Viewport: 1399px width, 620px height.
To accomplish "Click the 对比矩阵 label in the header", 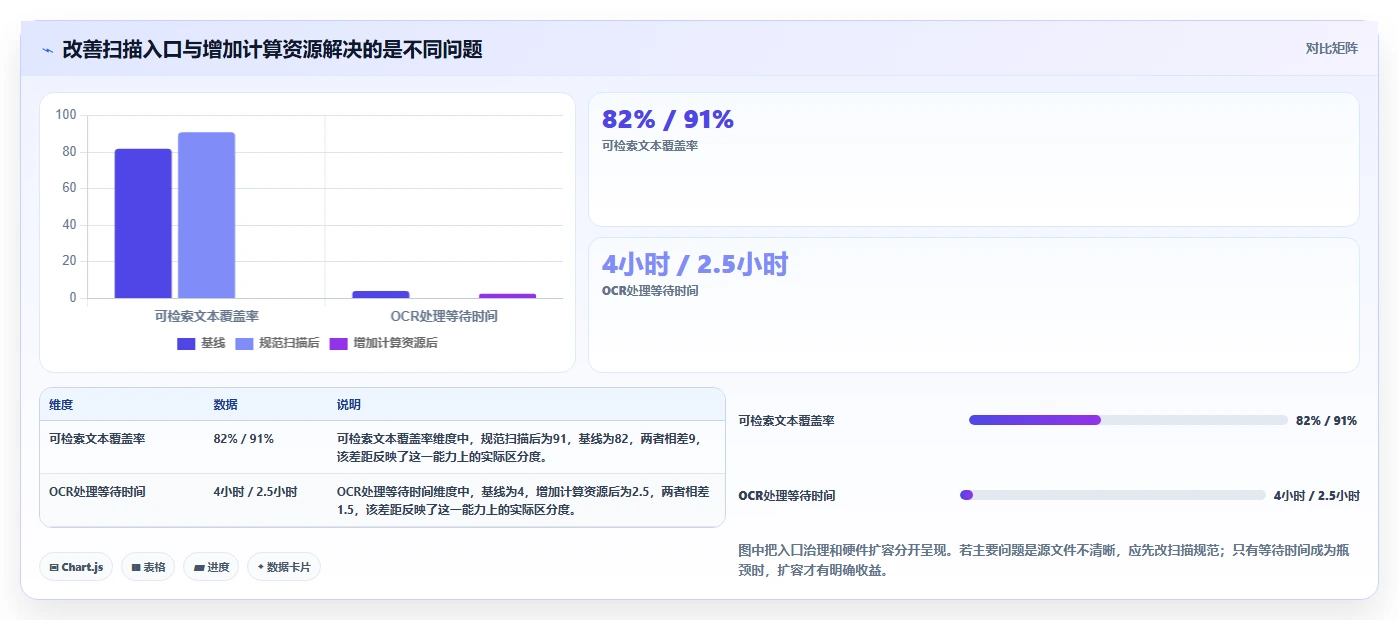I will pyautogui.click(x=1331, y=48).
